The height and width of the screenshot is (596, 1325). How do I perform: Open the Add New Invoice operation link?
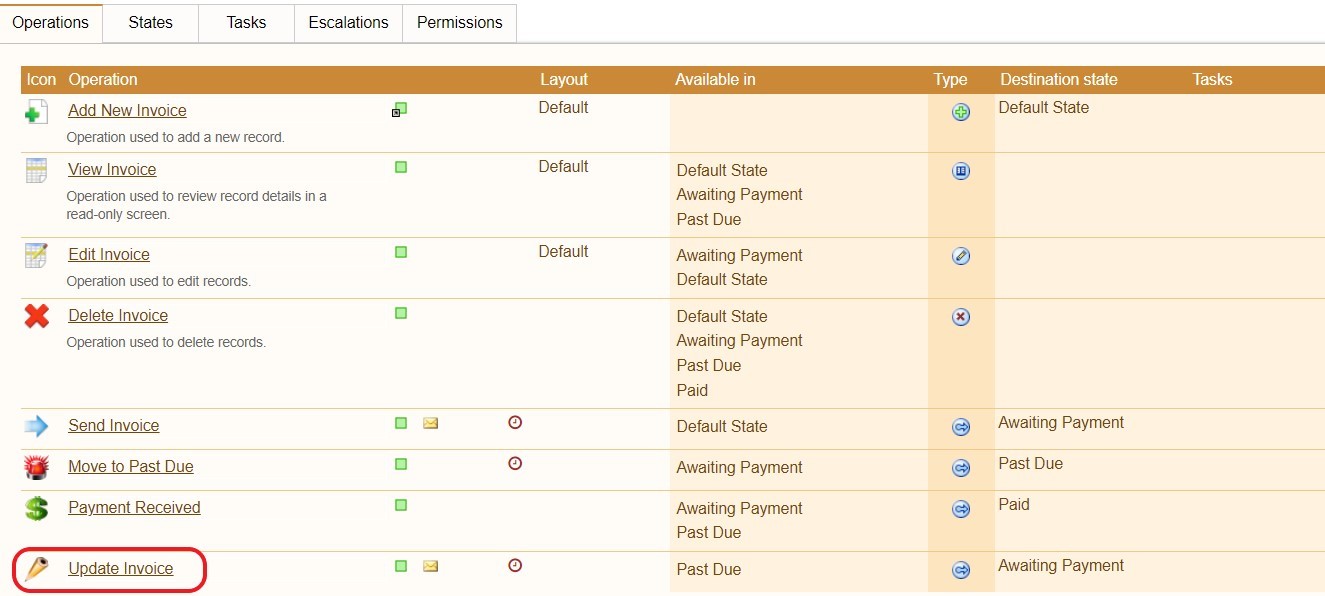(x=127, y=111)
